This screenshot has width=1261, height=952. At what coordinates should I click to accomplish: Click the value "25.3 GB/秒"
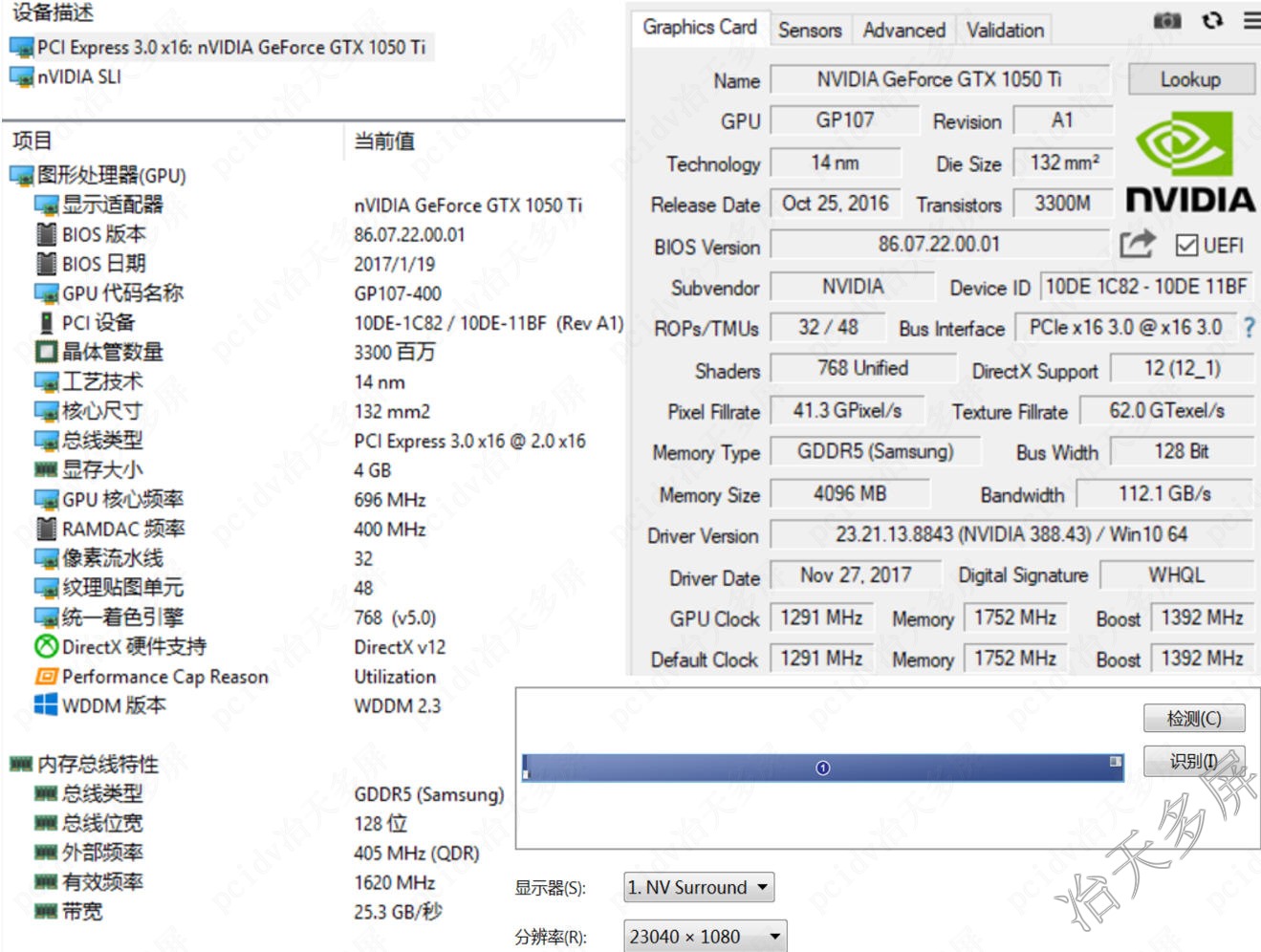tap(398, 912)
